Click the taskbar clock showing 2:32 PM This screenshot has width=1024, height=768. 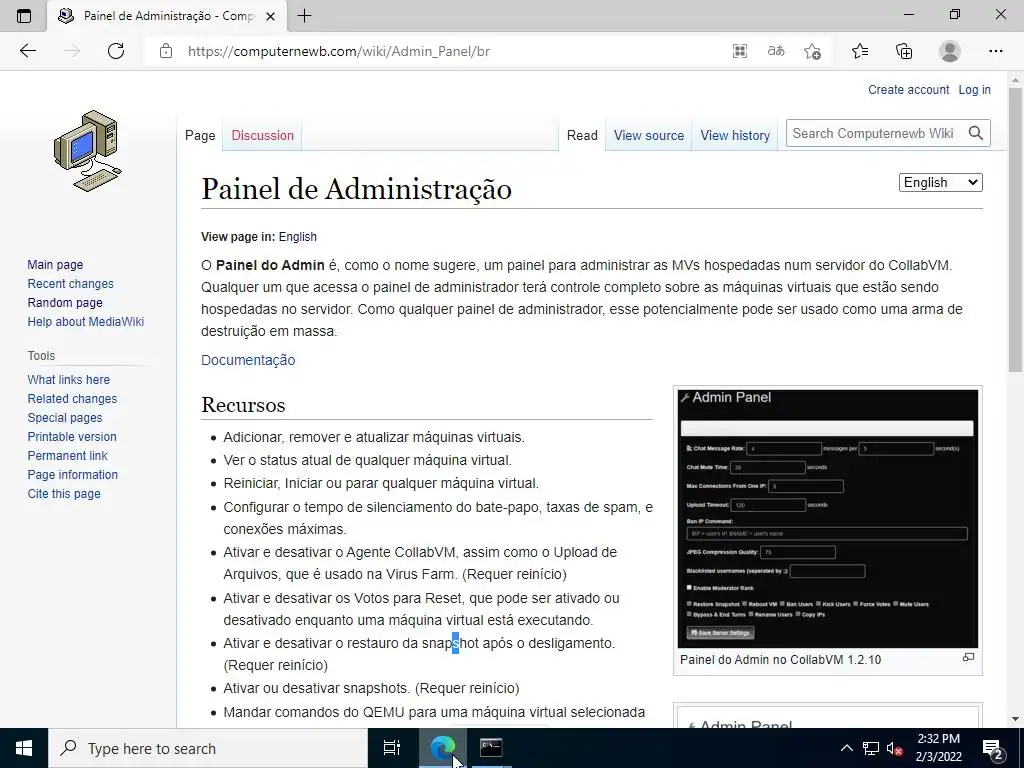pyautogui.click(x=938, y=748)
